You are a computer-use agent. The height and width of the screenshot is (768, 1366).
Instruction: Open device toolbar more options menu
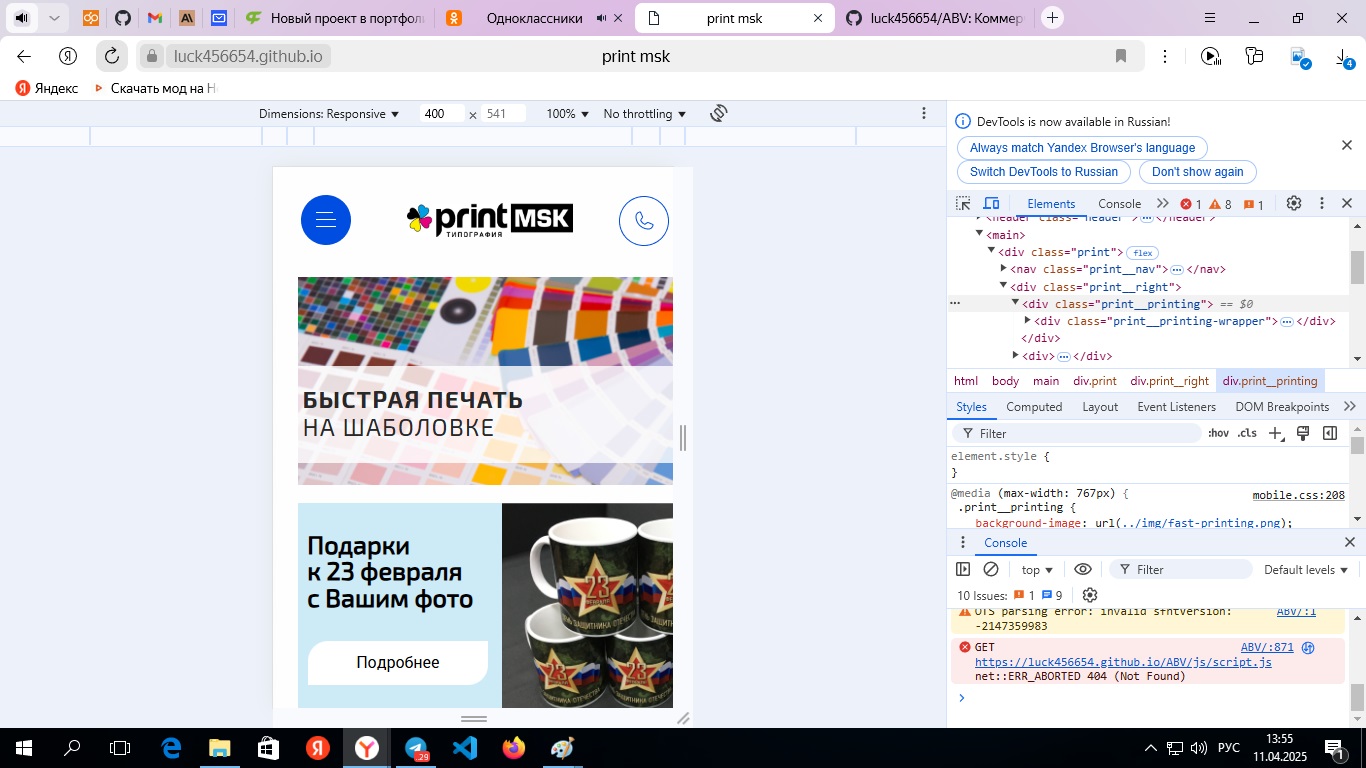[924, 113]
